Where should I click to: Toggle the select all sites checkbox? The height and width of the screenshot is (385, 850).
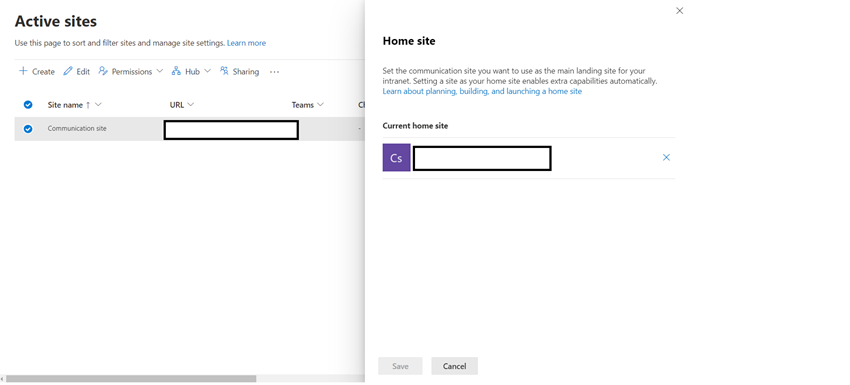tap(28, 105)
